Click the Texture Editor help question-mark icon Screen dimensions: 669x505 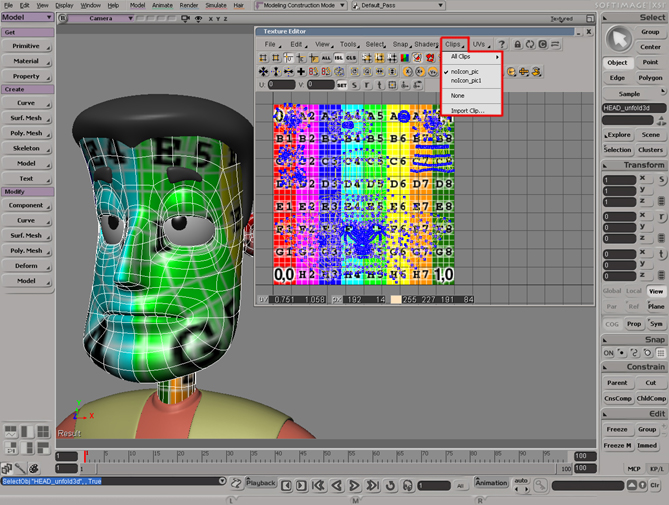tap(502, 44)
